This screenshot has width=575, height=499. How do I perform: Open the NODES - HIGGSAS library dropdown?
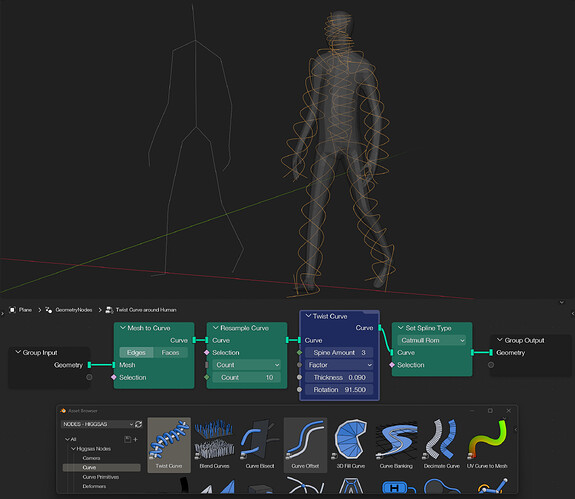tap(98, 424)
